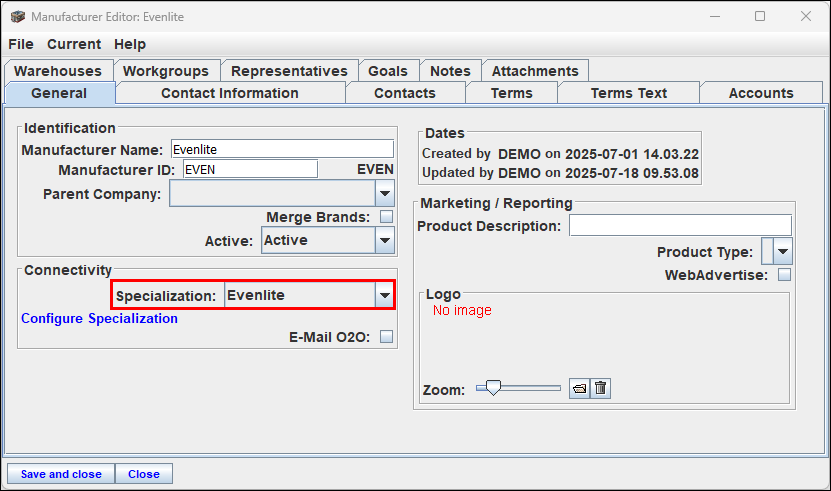Expand the Specialization combo box arrow

[x=384, y=295]
